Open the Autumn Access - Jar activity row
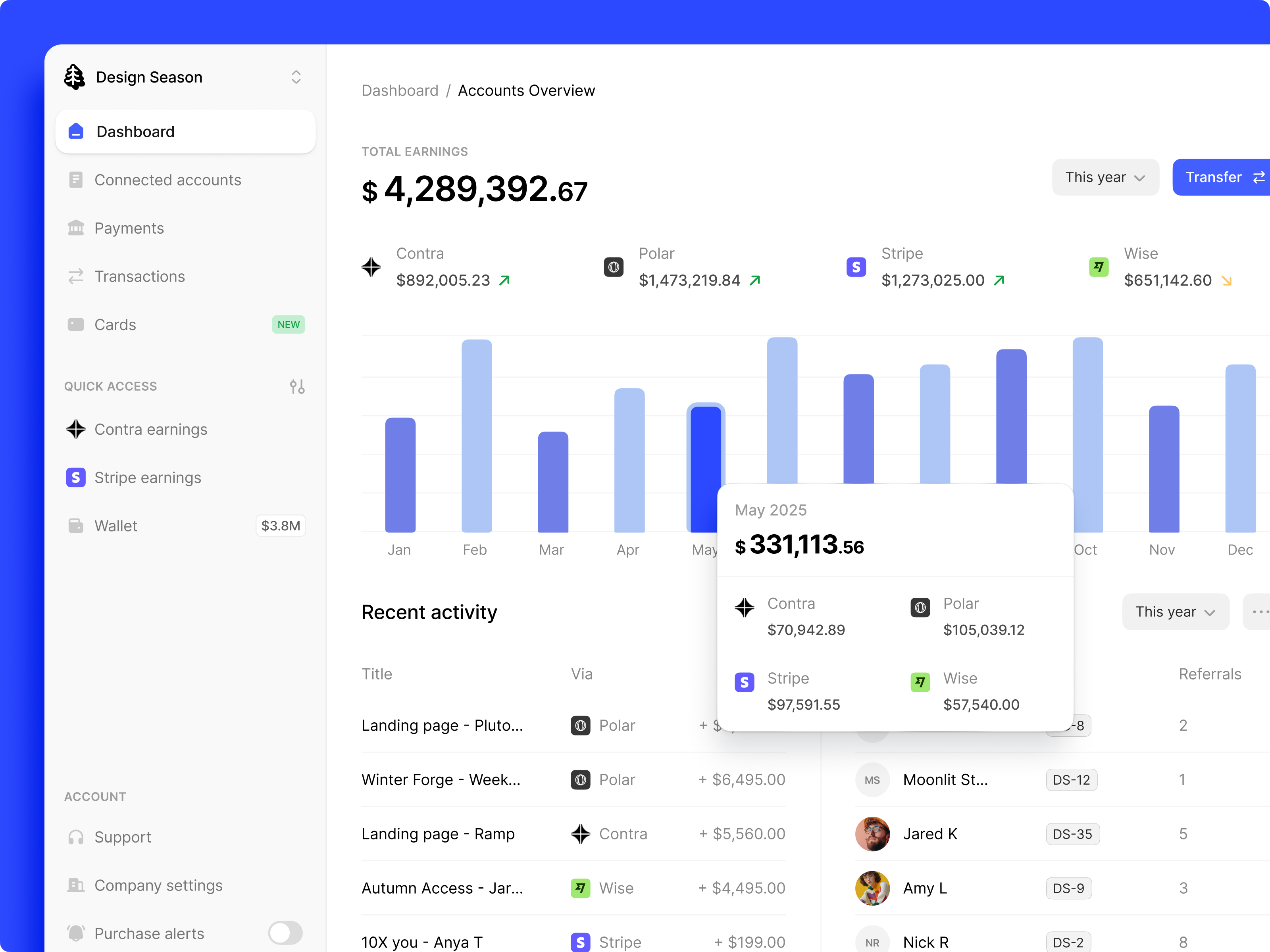 point(573,888)
